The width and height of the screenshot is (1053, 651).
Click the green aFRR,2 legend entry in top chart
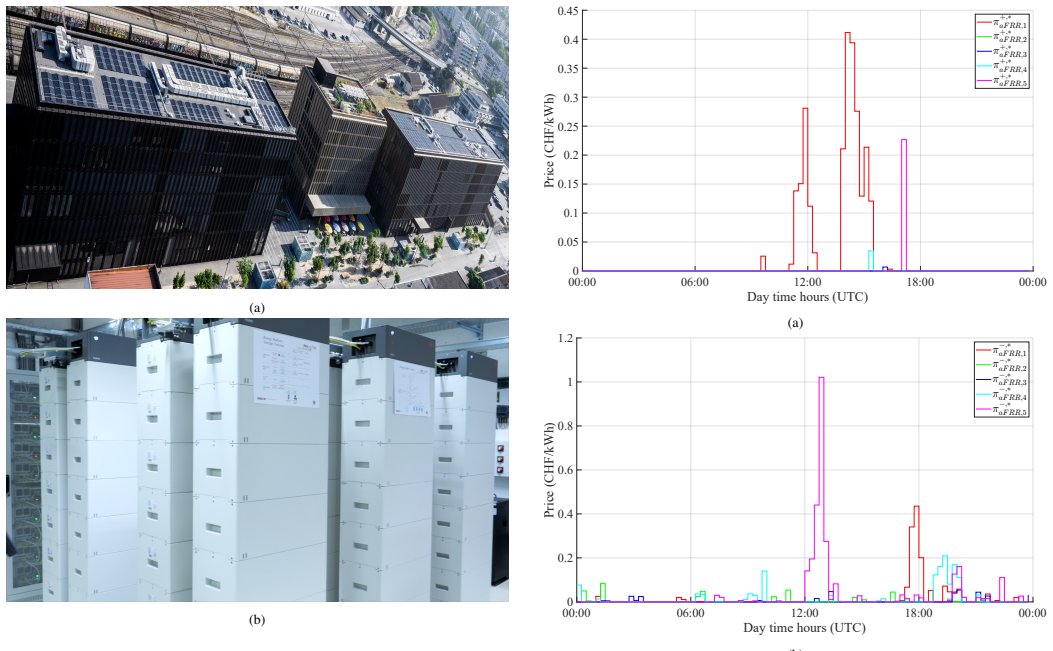click(1002, 38)
